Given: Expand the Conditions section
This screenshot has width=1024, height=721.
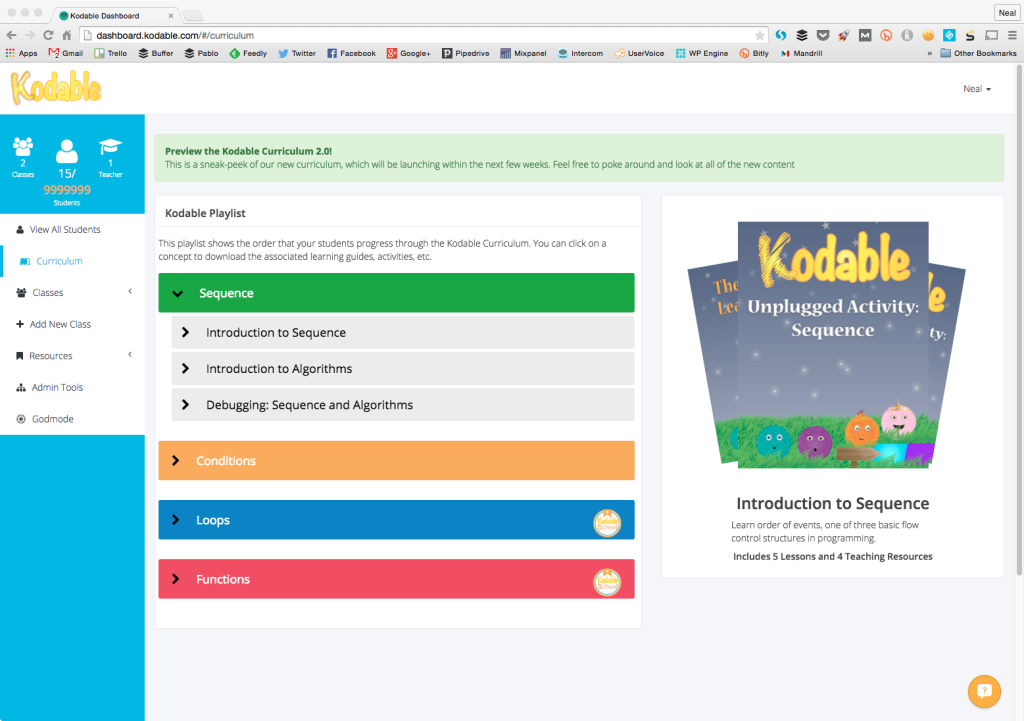Looking at the screenshot, I should [396, 460].
